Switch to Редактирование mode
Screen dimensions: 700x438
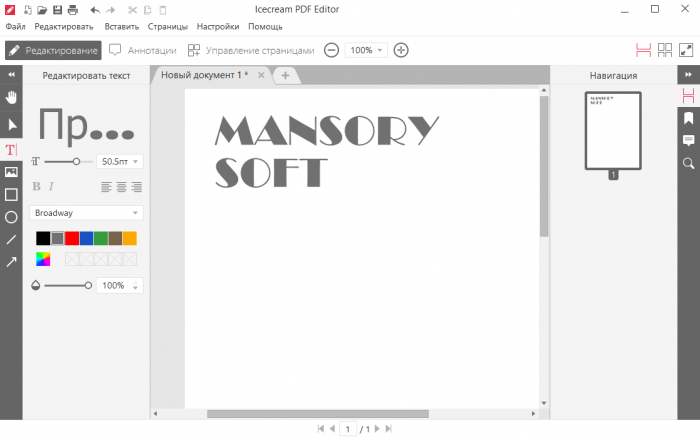click(x=54, y=50)
